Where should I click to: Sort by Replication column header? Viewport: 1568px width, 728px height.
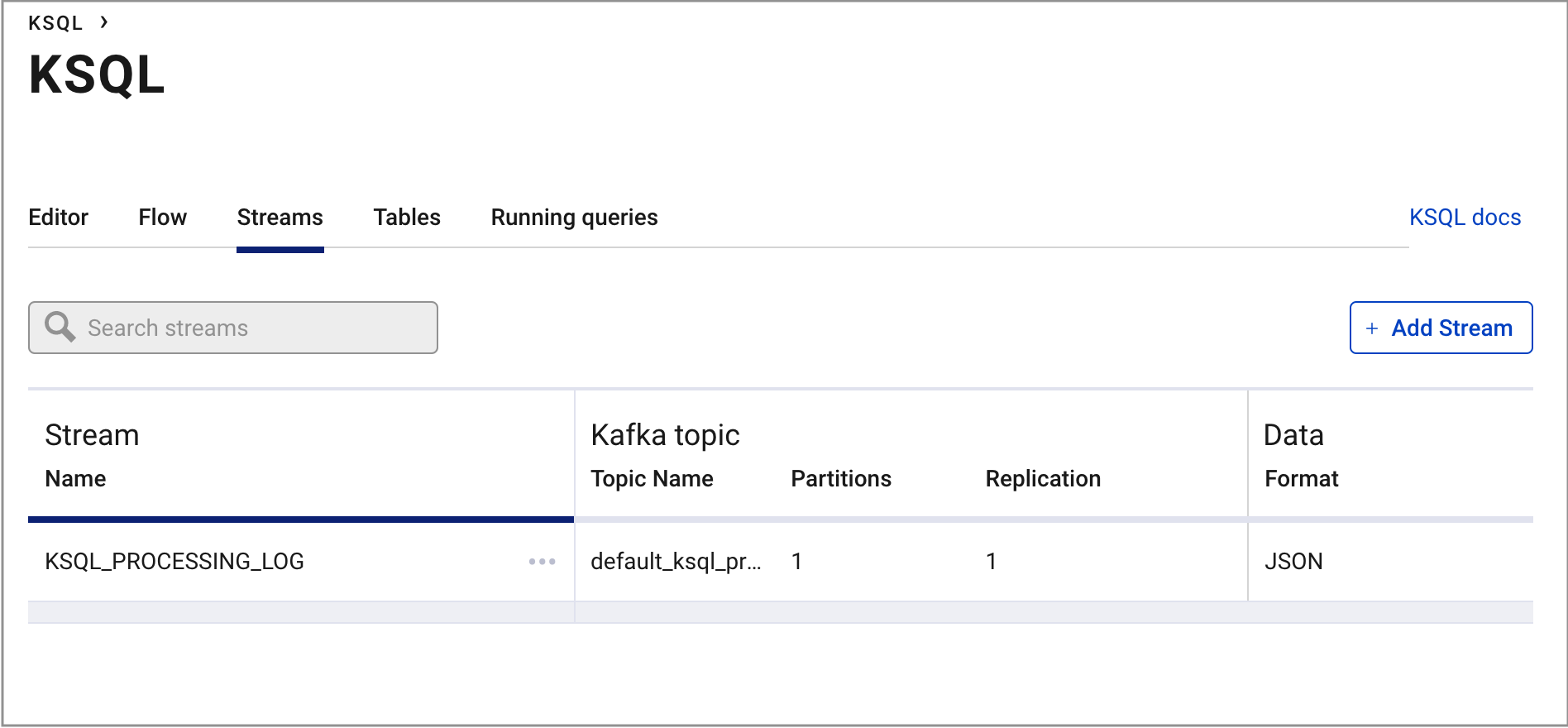1043,479
